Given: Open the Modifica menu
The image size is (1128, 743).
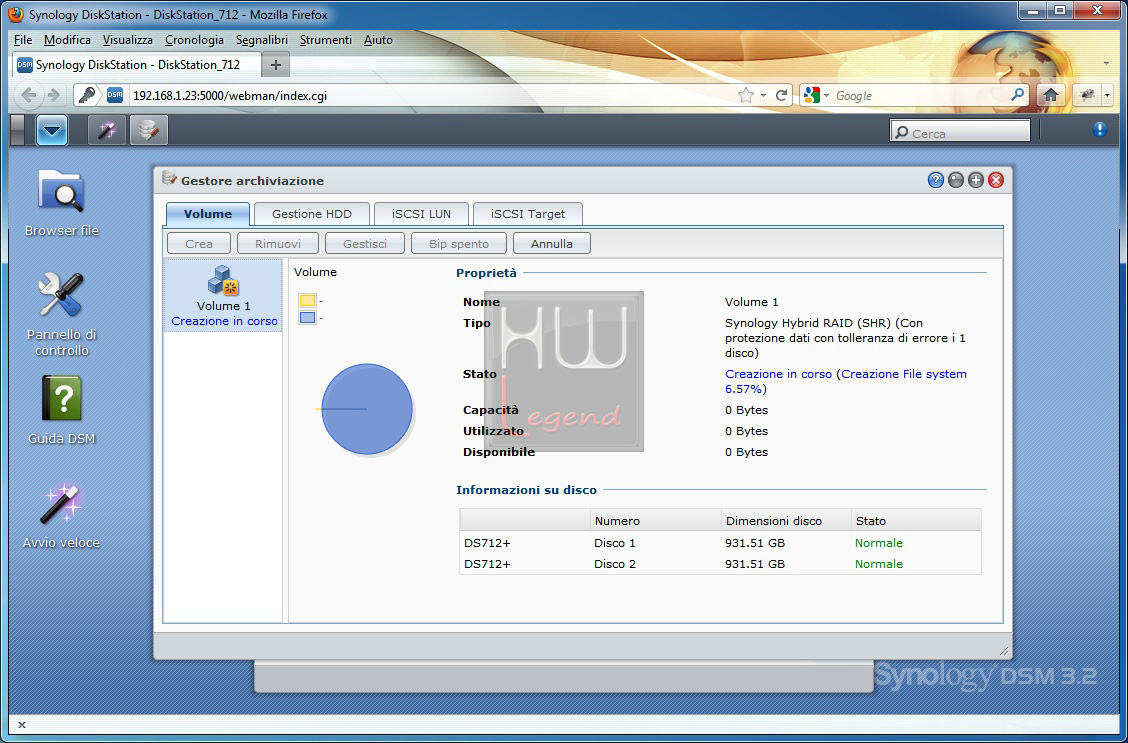Looking at the screenshot, I should point(68,40).
